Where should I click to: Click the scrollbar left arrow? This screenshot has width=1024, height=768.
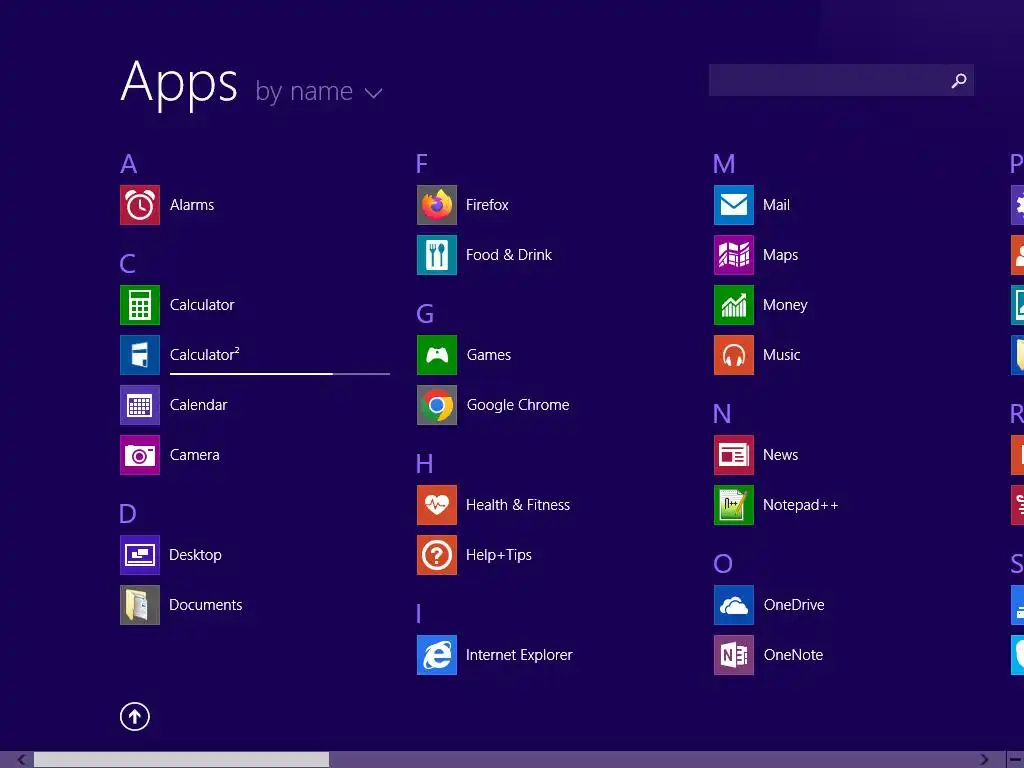tap(21, 760)
